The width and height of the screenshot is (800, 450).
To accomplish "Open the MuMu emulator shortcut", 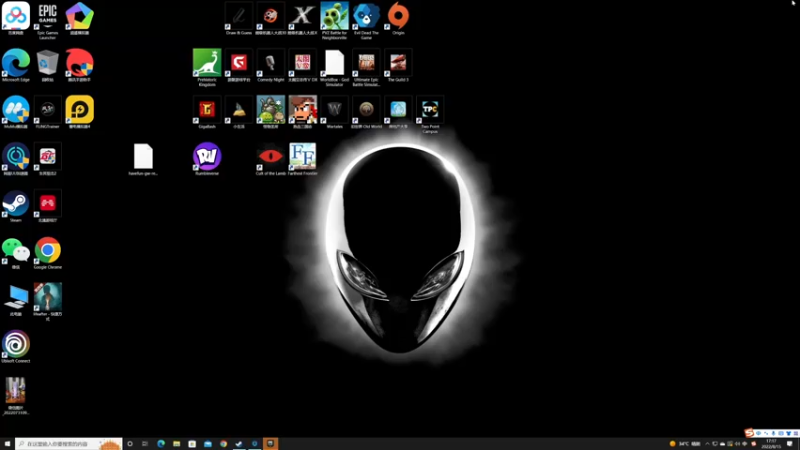I will pos(16,112).
